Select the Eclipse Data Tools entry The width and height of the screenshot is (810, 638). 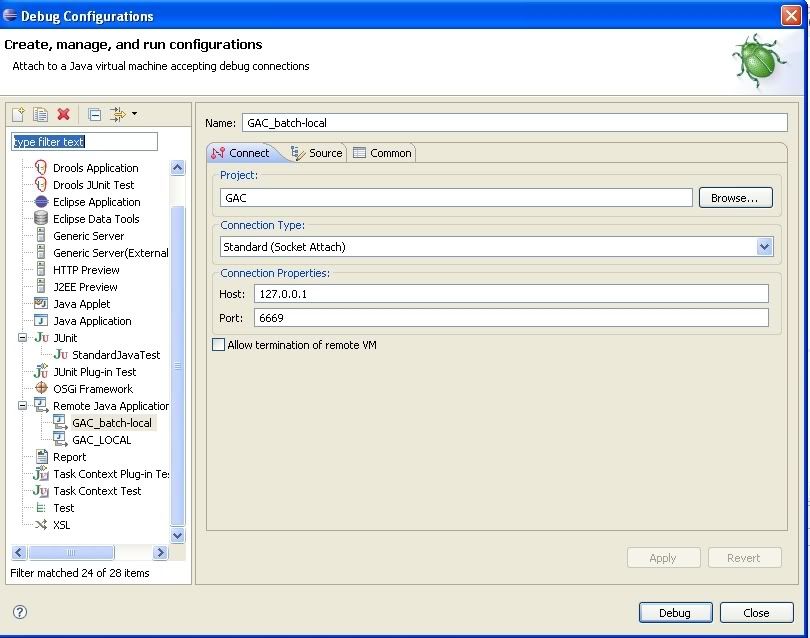[x=96, y=219]
